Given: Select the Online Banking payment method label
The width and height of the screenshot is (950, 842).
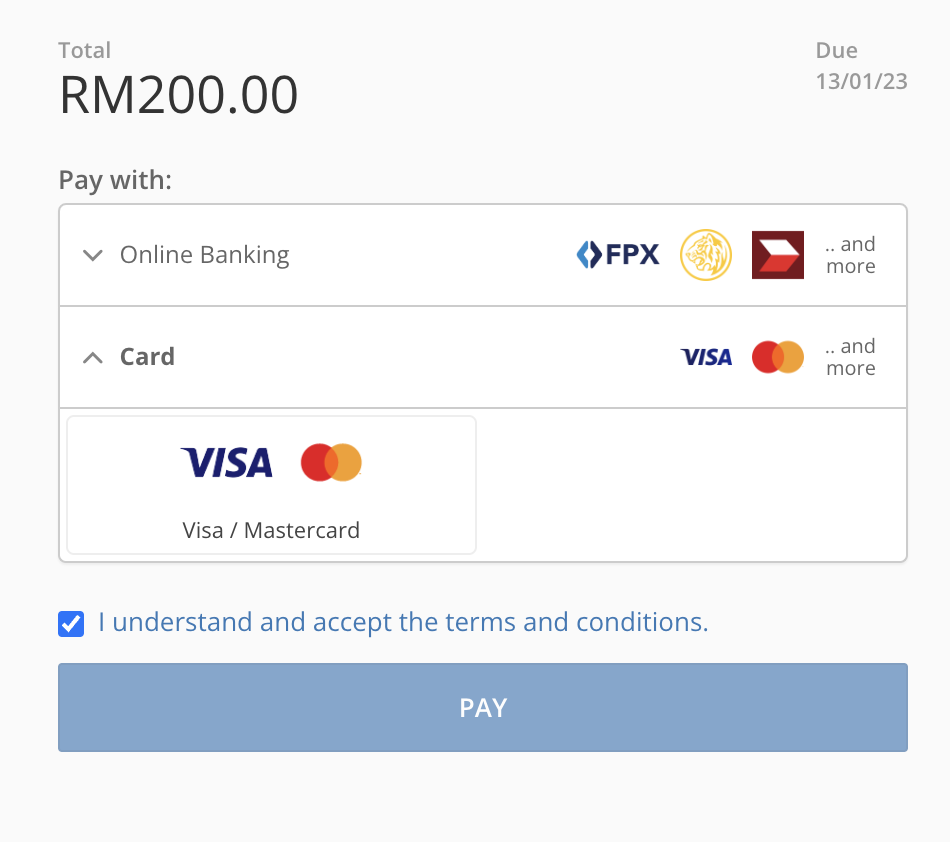Looking at the screenshot, I should tap(204, 255).
